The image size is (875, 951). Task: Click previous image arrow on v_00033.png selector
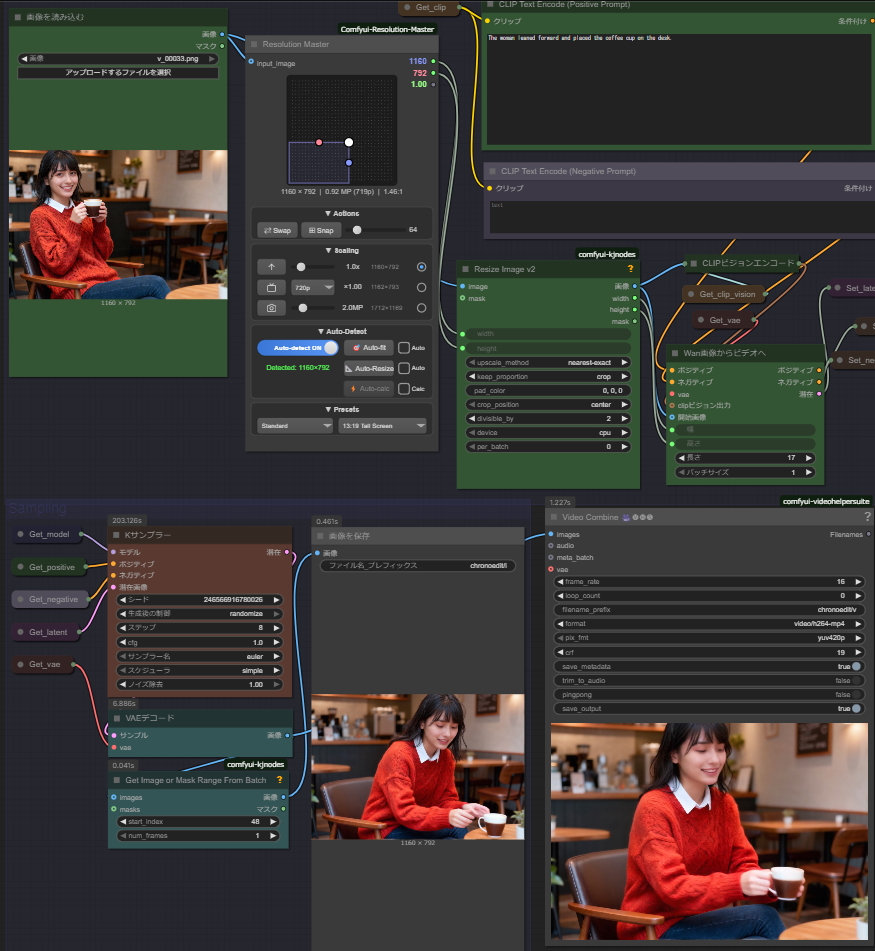[x=24, y=59]
